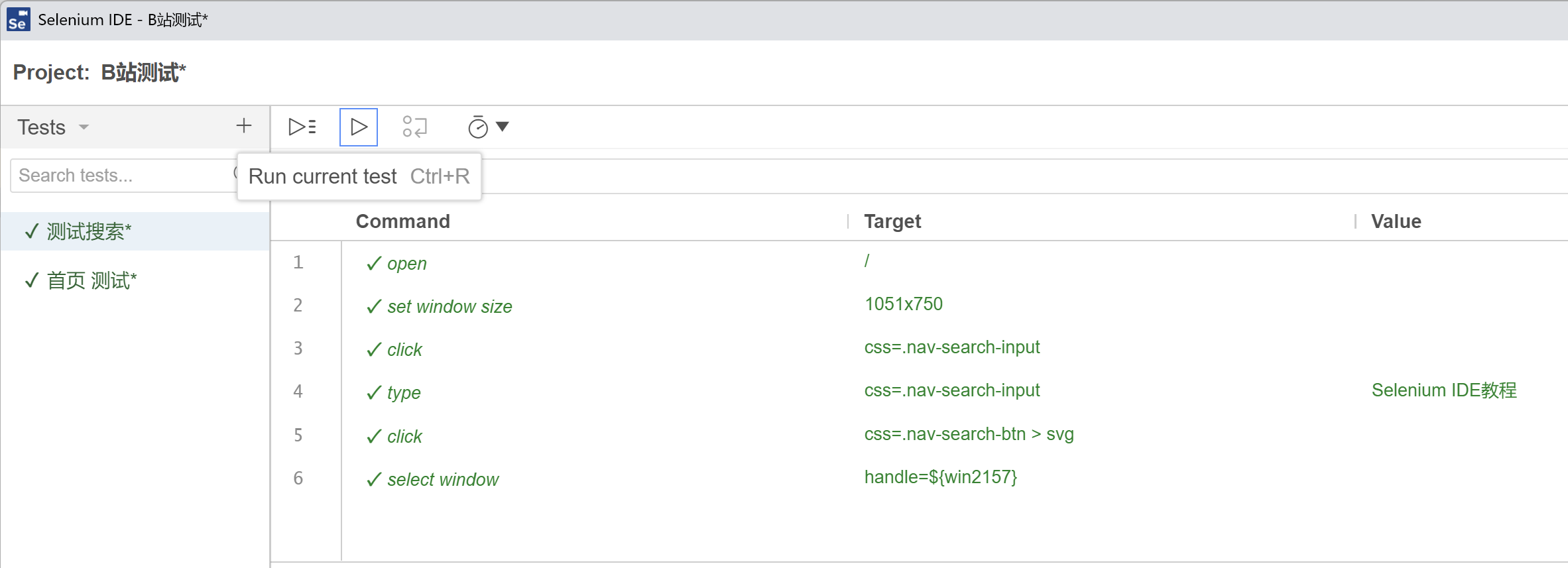Select the 测试搜索 test case
The width and height of the screenshot is (1568, 568).
pos(89,231)
